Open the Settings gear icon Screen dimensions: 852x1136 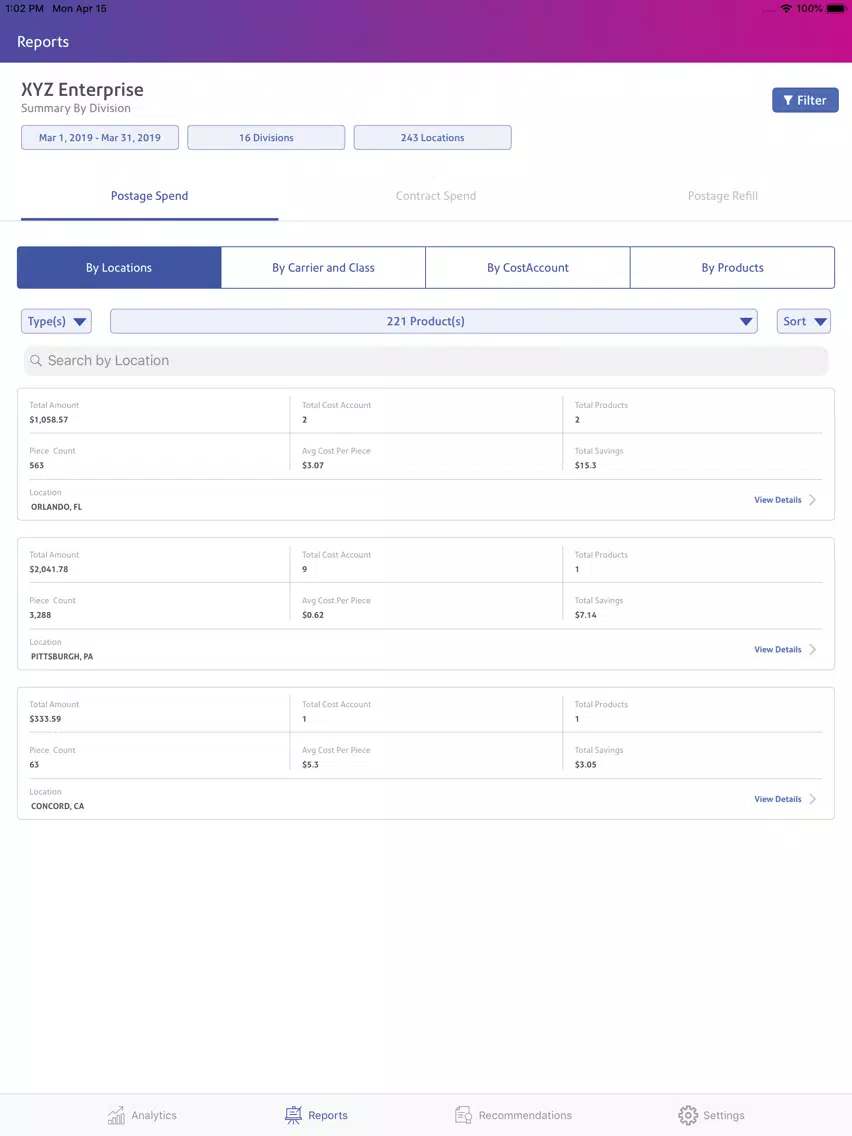point(688,1115)
